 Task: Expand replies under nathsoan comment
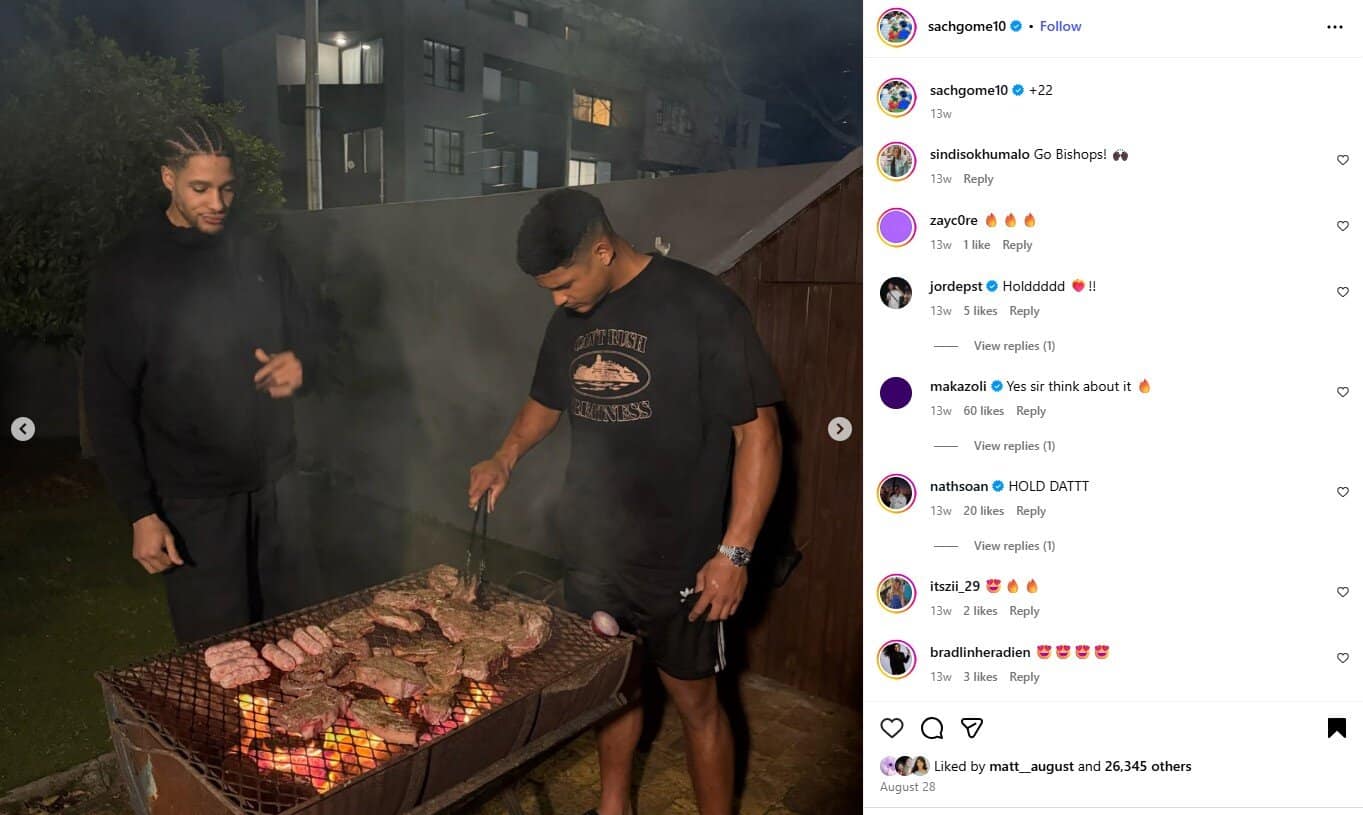(1014, 546)
